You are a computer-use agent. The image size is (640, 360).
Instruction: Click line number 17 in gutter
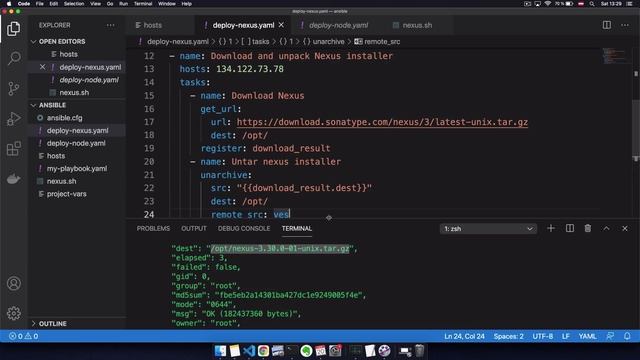tap(149, 122)
